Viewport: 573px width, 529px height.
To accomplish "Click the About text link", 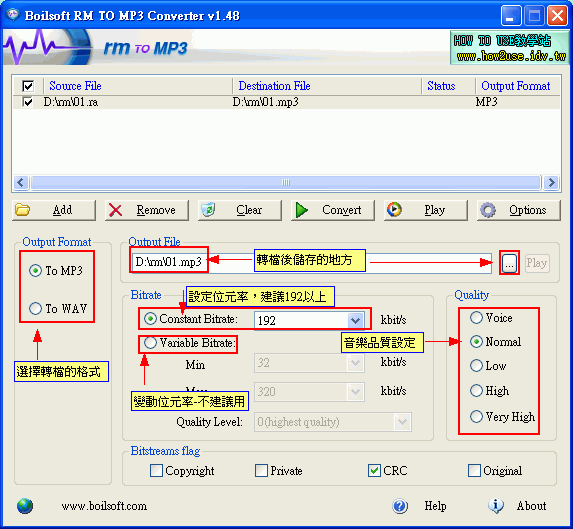I will coord(532,506).
